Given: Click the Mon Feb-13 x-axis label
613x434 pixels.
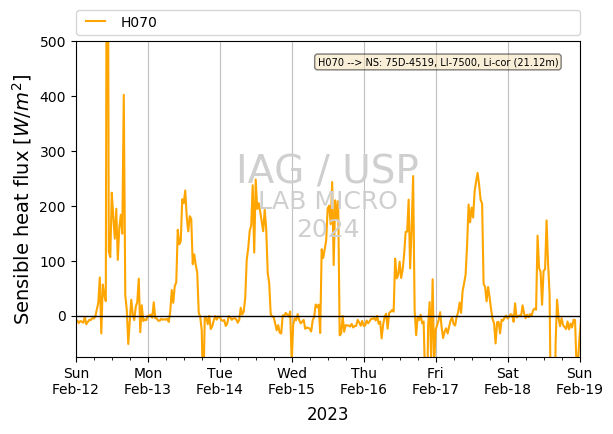Looking at the screenshot, I should 148,381.
